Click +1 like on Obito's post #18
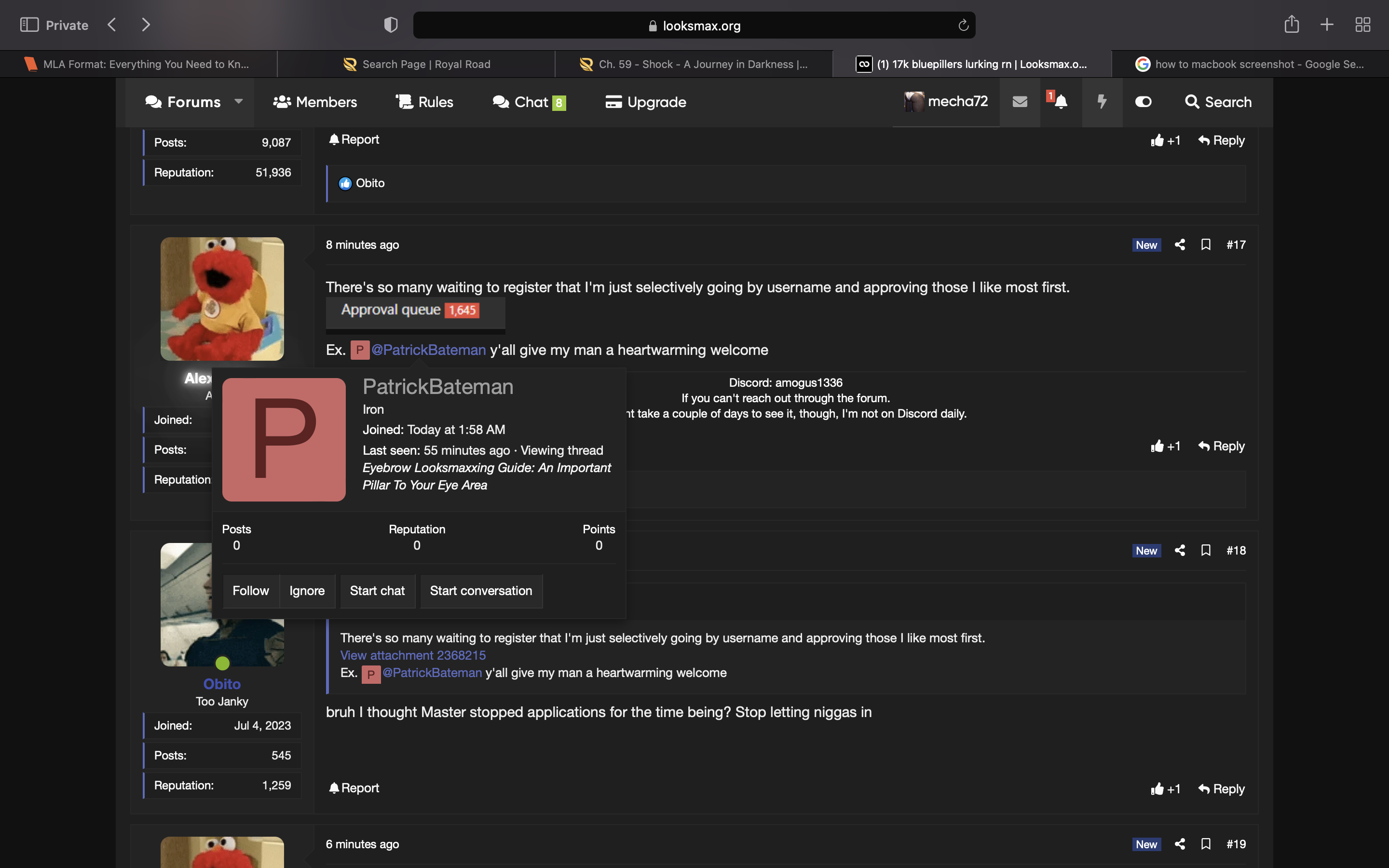The height and width of the screenshot is (868, 1389). [1165, 789]
